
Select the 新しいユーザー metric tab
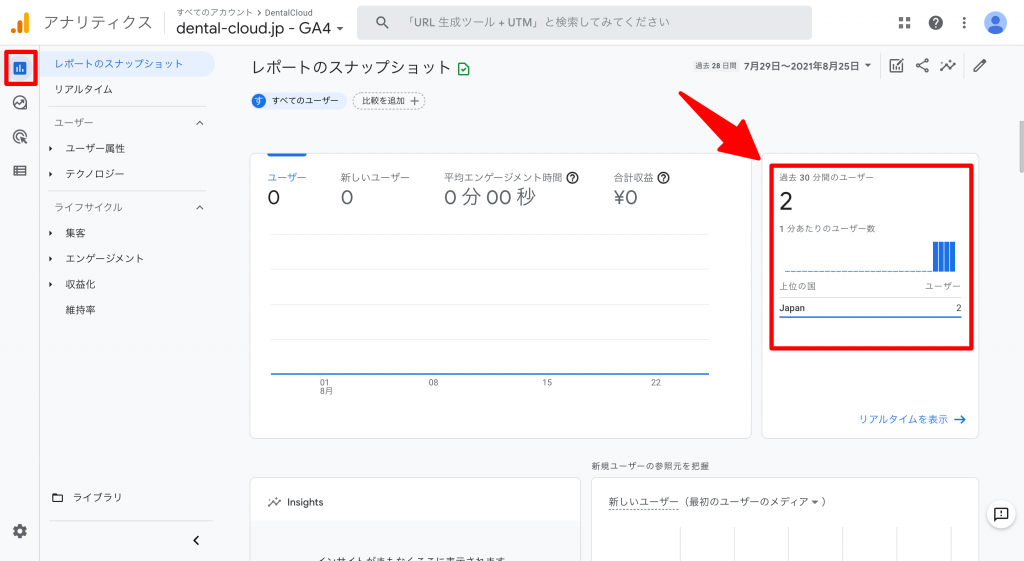coord(375,187)
